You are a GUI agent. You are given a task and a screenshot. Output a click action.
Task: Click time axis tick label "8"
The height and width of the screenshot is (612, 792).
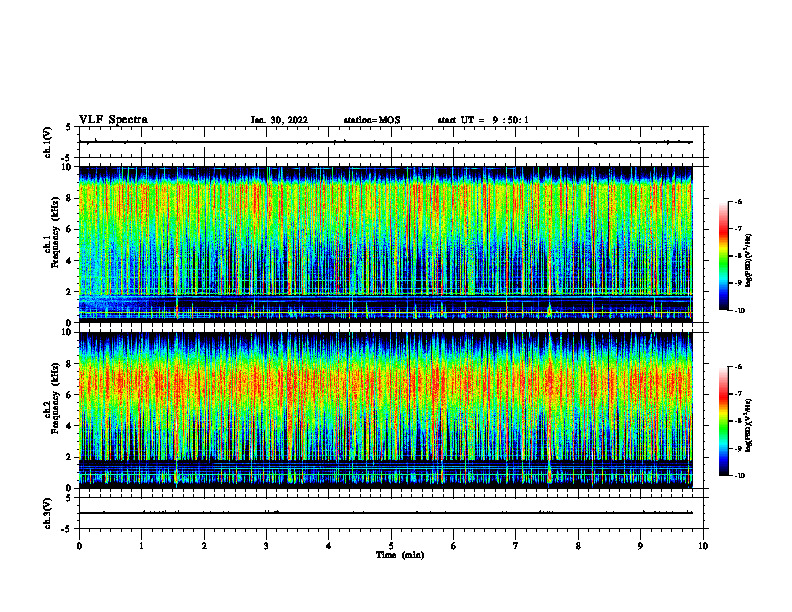point(578,546)
